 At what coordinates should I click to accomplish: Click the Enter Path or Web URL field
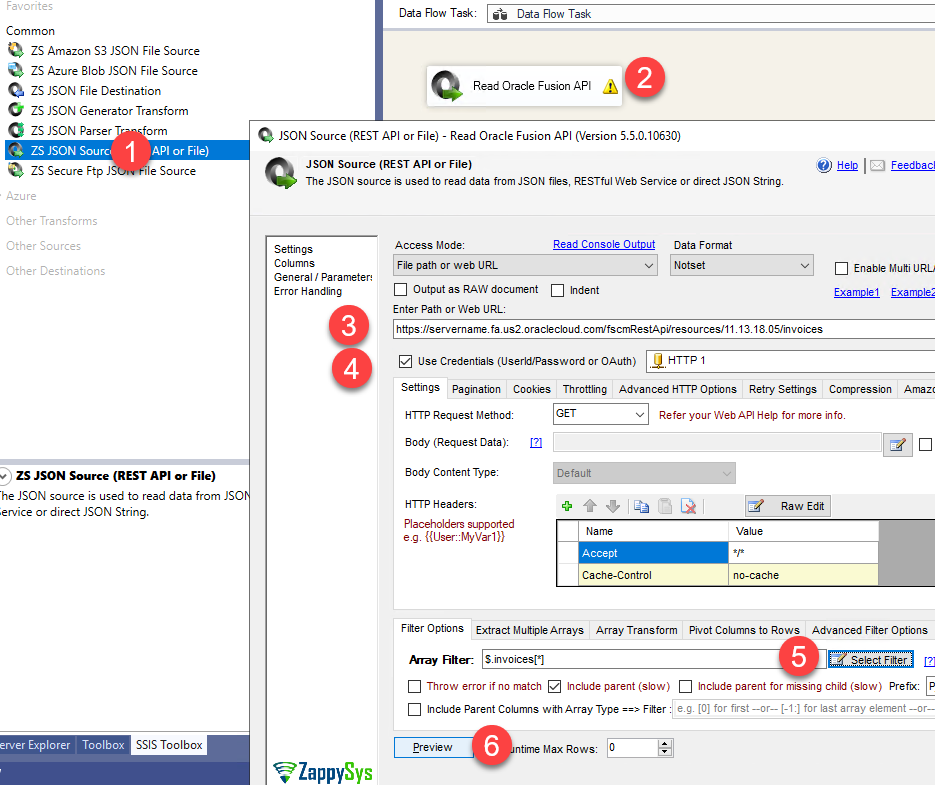coord(664,329)
